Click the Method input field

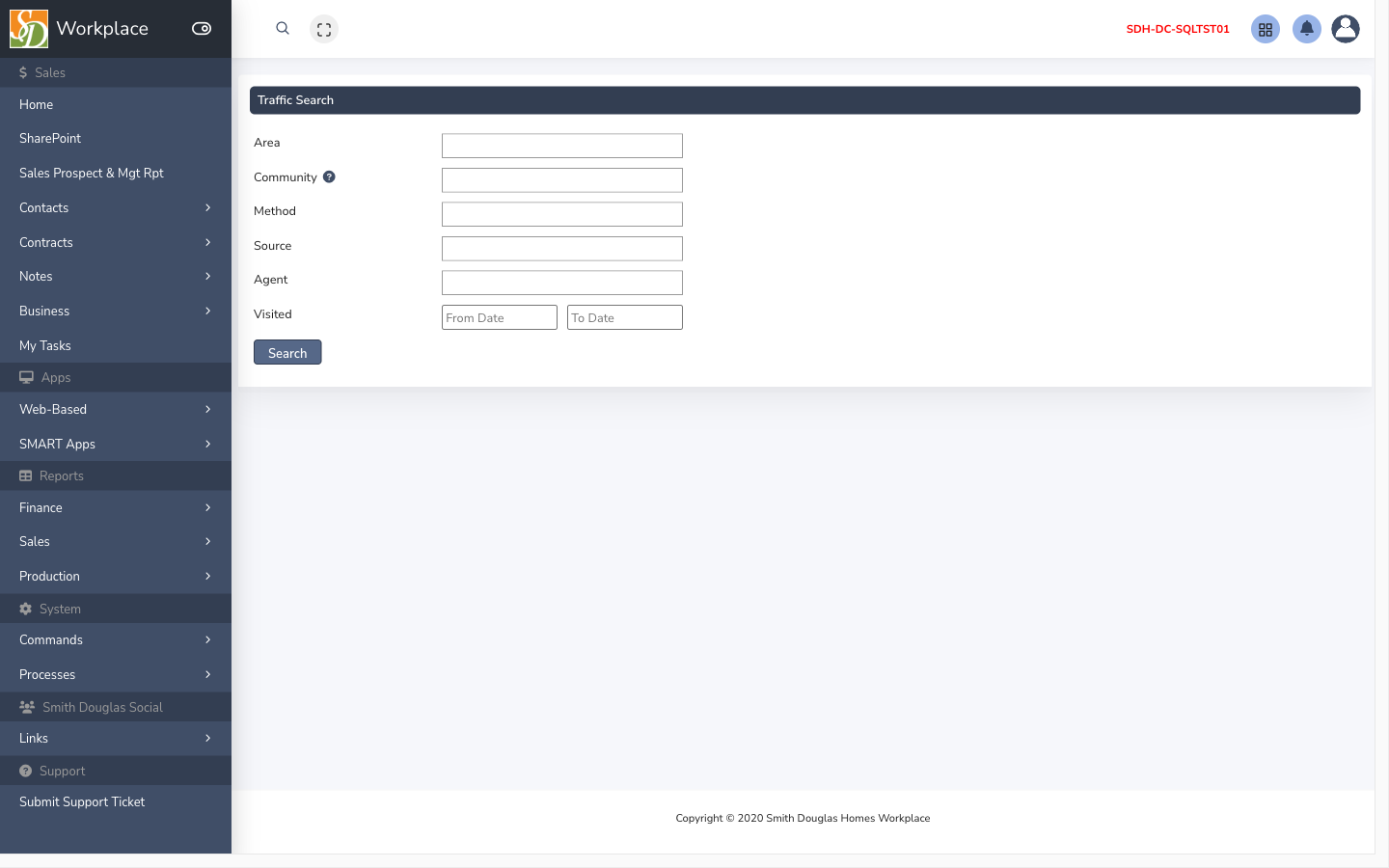pos(562,214)
